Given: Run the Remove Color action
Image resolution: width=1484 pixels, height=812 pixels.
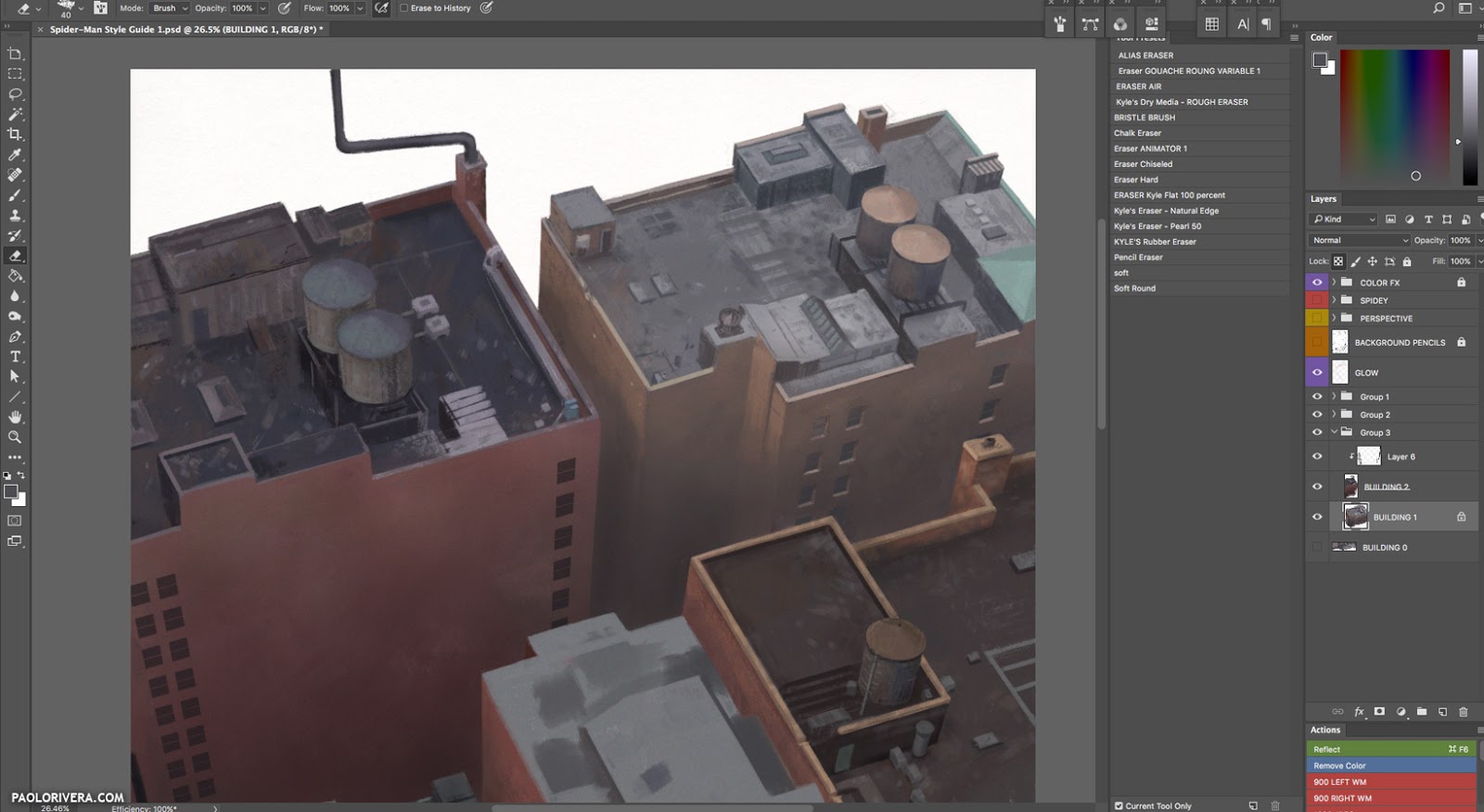Looking at the screenshot, I should tap(1390, 766).
